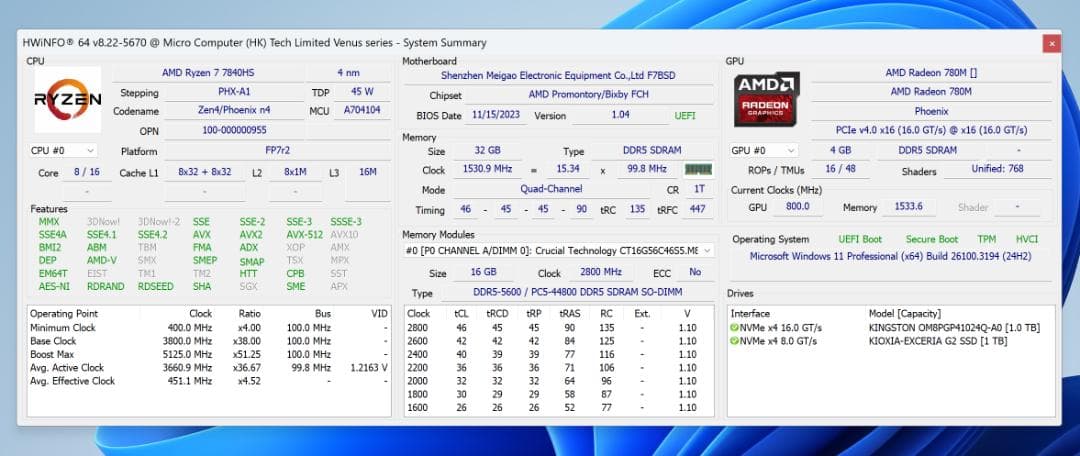Image resolution: width=1080 pixels, height=456 pixels.
Task: Click the ROPs / TMUs 16 / 48 value
Action: [841, 169]
